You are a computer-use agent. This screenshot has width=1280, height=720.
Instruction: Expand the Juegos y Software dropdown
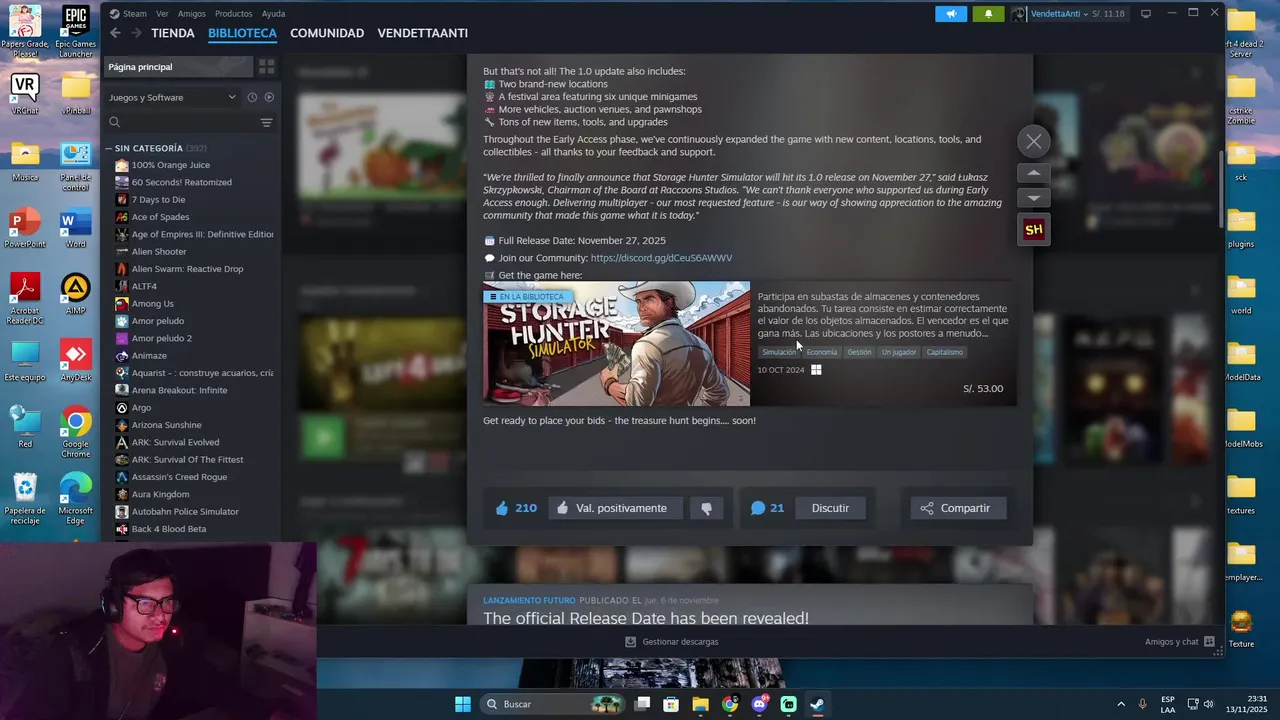pos(173,97)
